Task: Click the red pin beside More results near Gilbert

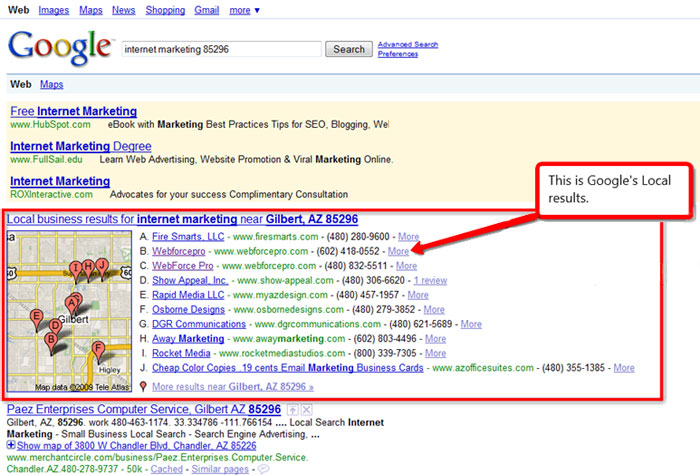Action: pos(143,386)
